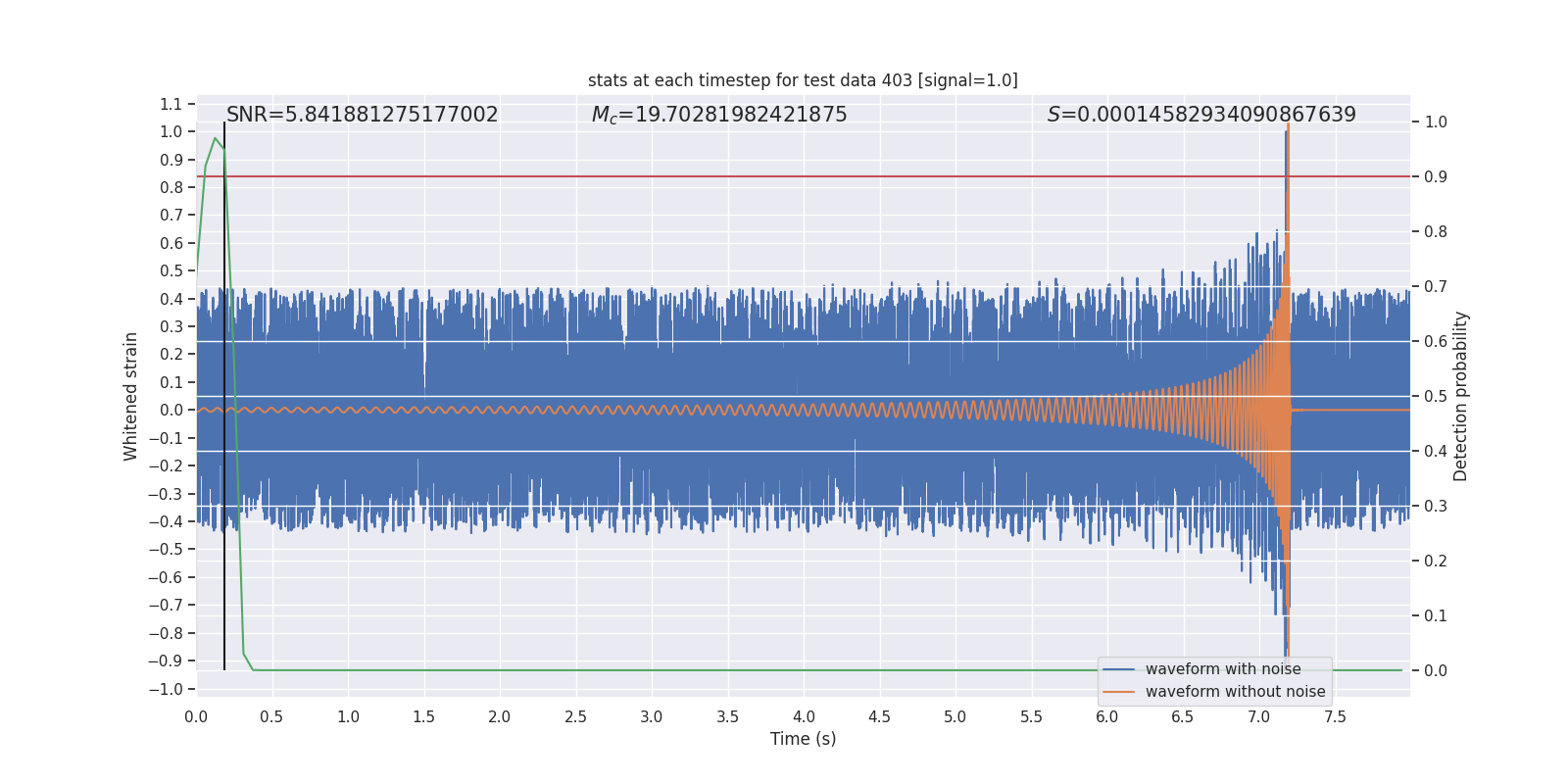Click the 'Whitened strain' y-axis label

[130, 396]
